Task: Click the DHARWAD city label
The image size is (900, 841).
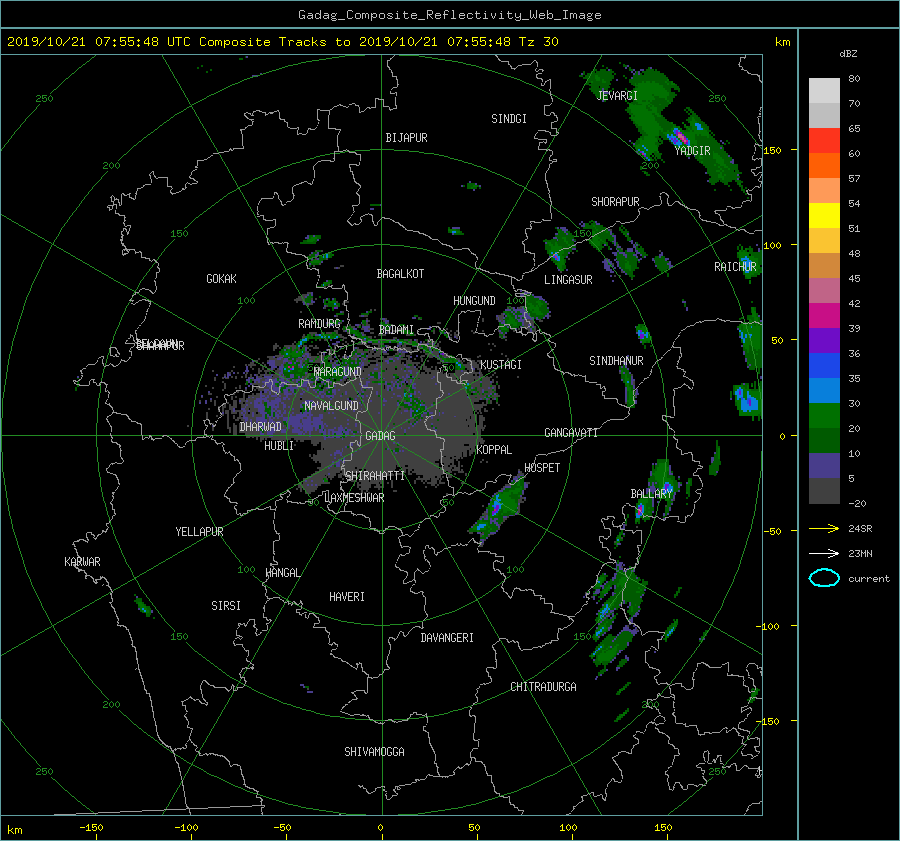Action: [x=261, y=427]
